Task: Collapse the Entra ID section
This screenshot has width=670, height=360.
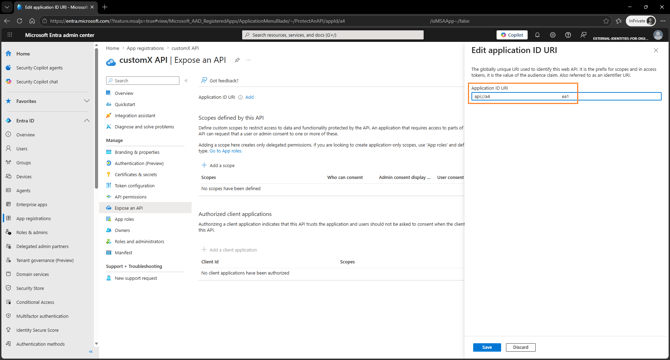Action: 87,121
